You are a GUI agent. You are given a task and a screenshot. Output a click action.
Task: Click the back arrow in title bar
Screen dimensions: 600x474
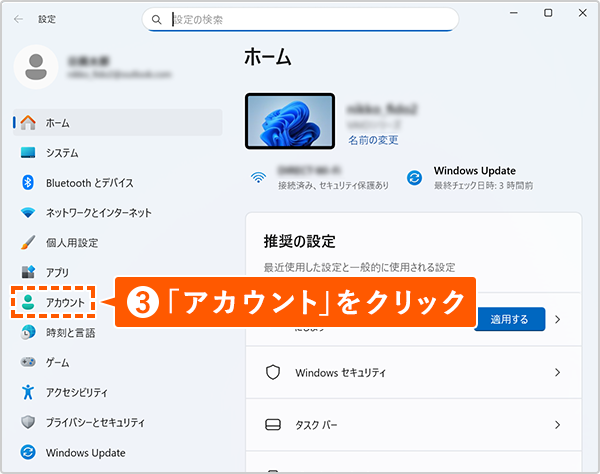click(17, 19)
